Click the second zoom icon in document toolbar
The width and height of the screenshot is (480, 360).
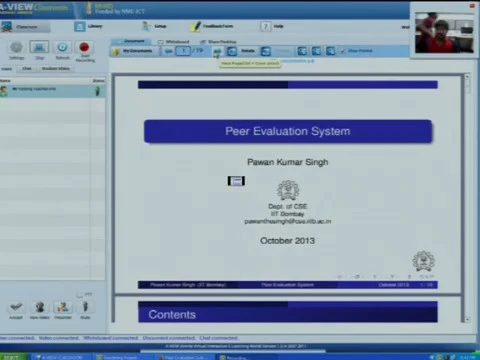point(317,51)
